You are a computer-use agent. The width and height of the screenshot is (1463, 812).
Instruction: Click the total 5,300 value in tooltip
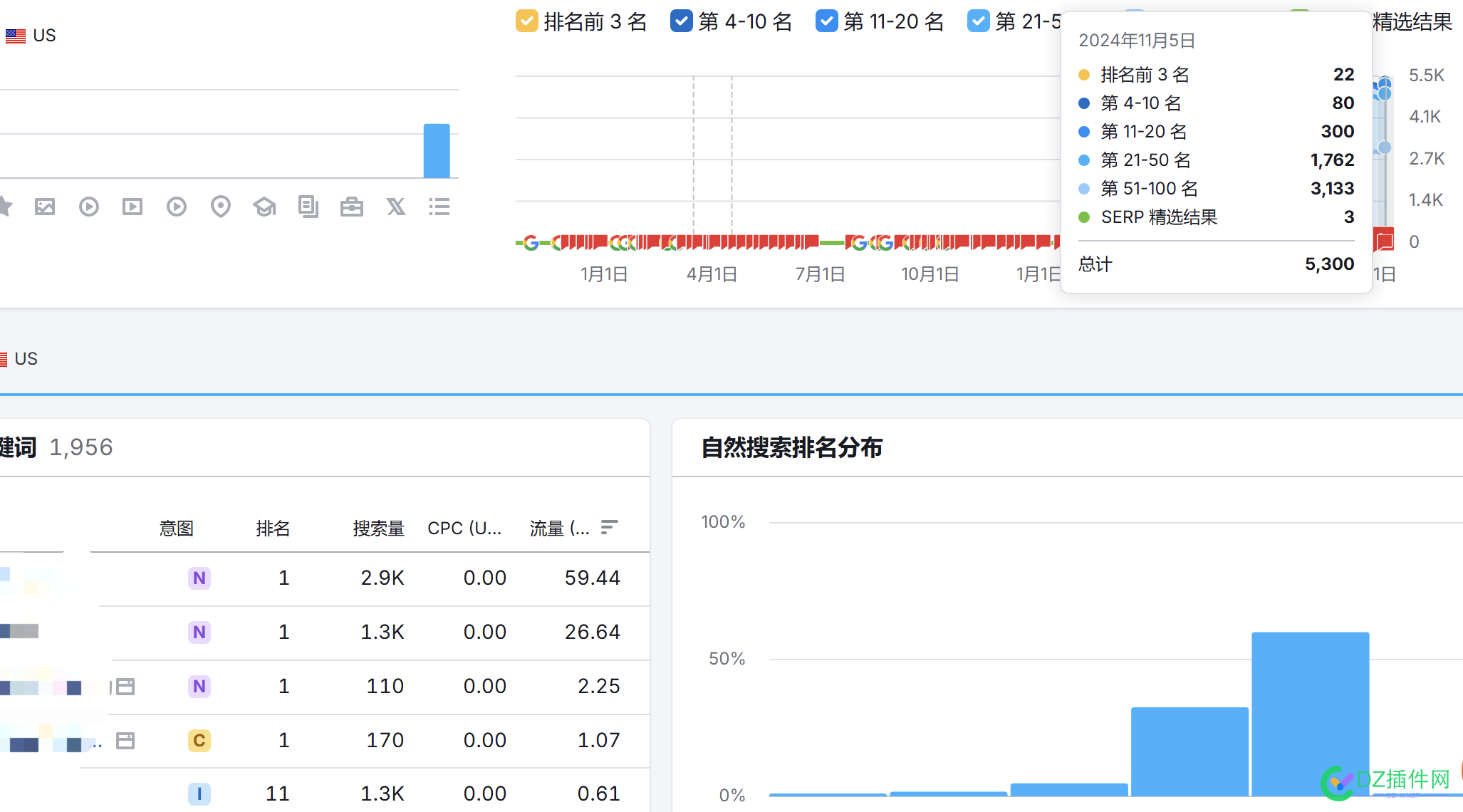pos(1330,264)
